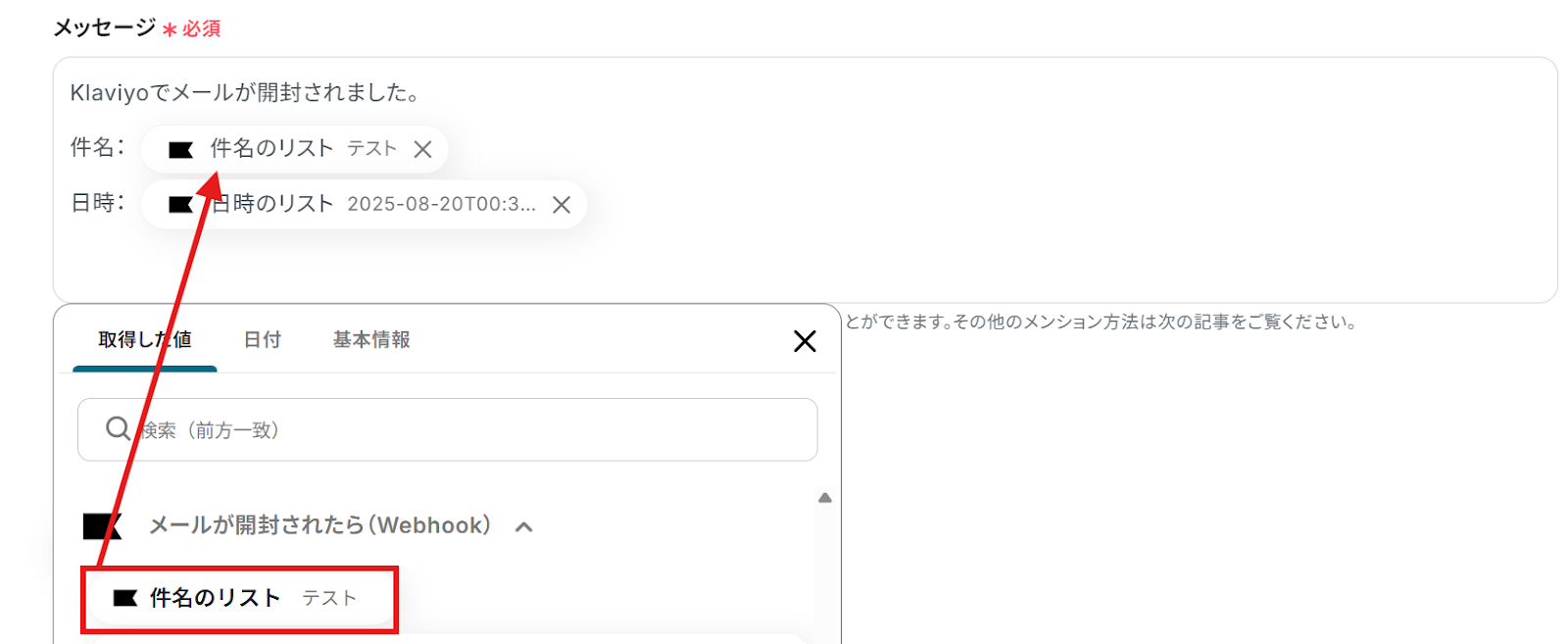This screenshot has width=1568, height=644.
Task: Collapse the メールが開封されたら section chevron
Action: pos(524,527)
